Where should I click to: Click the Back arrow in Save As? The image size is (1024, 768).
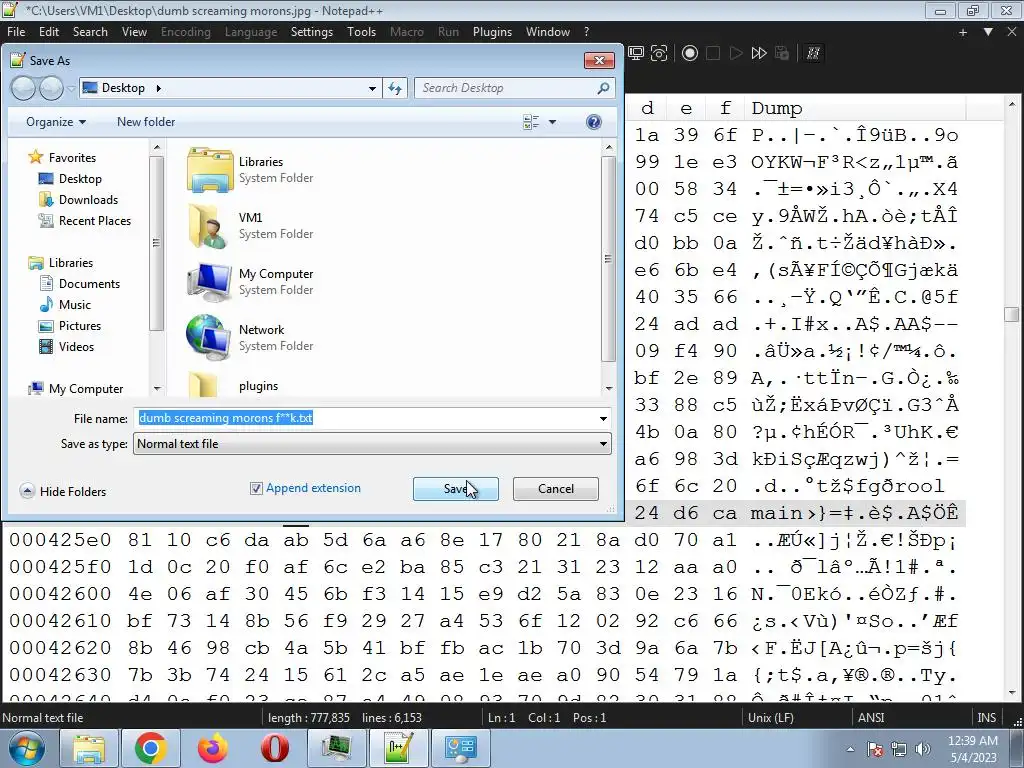(x=24, y=88)
